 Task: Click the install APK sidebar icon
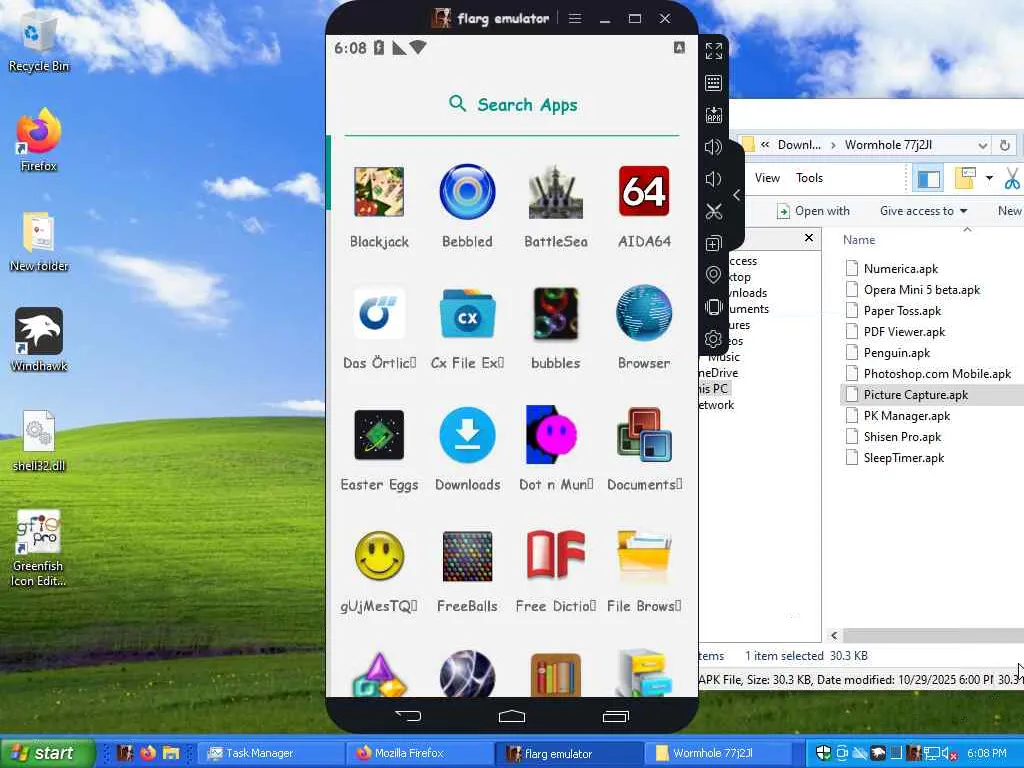(x=714, y=115)
